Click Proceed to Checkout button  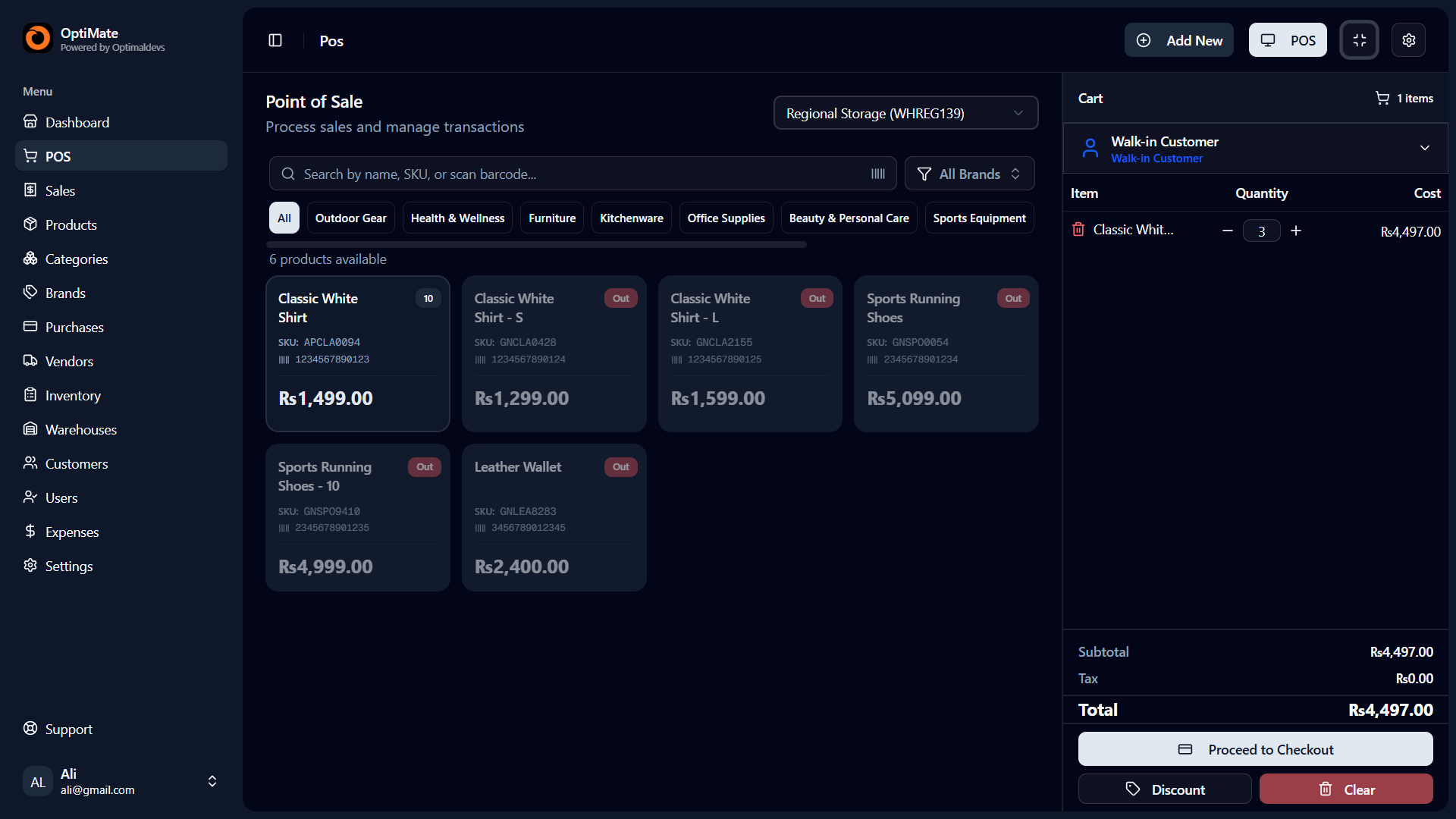(x=1255, y=749)
